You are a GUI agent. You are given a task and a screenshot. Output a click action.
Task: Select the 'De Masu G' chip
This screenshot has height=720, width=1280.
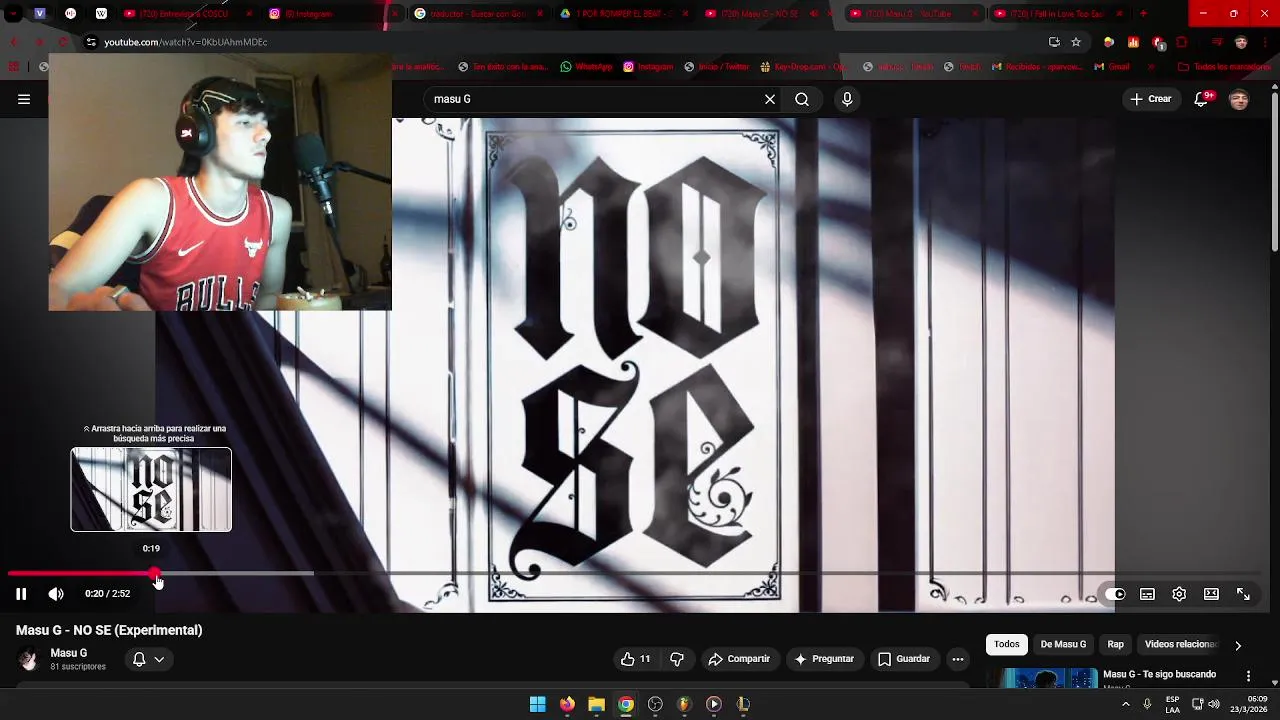[x=1063, y=644]
